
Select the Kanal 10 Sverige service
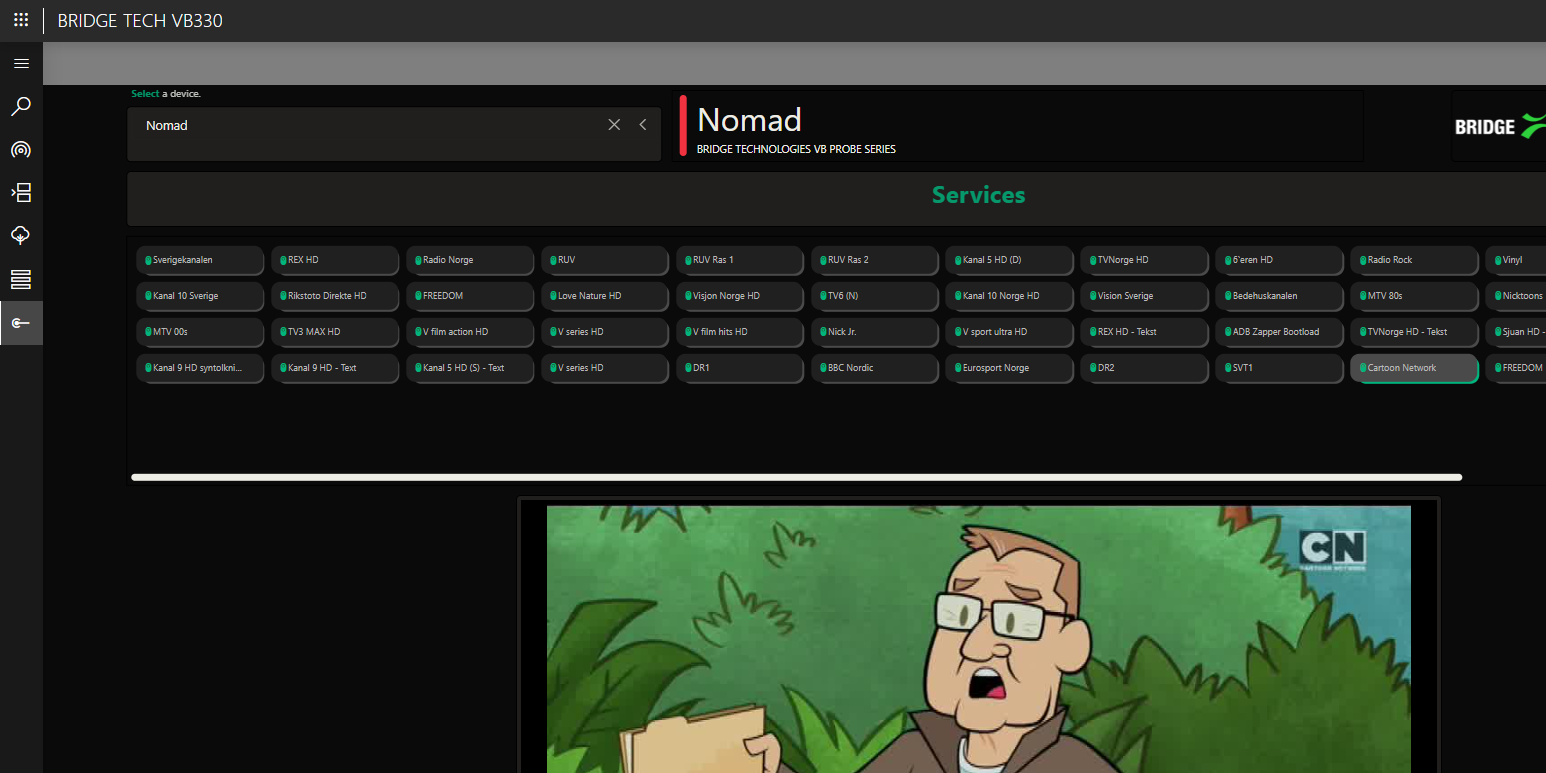coord(200,296)
